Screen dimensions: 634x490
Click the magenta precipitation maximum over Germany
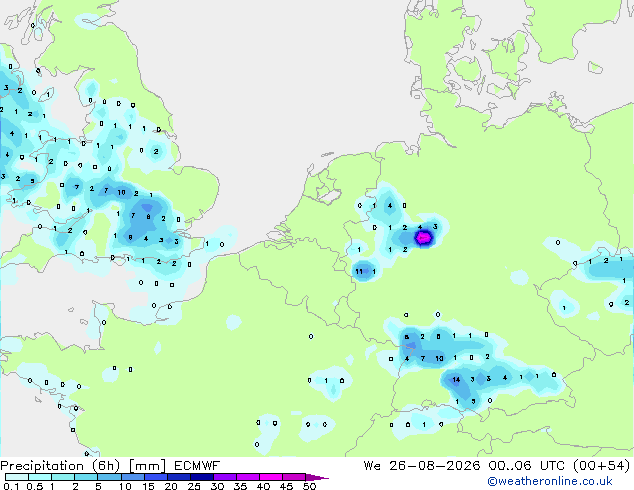tap(423, 238)
